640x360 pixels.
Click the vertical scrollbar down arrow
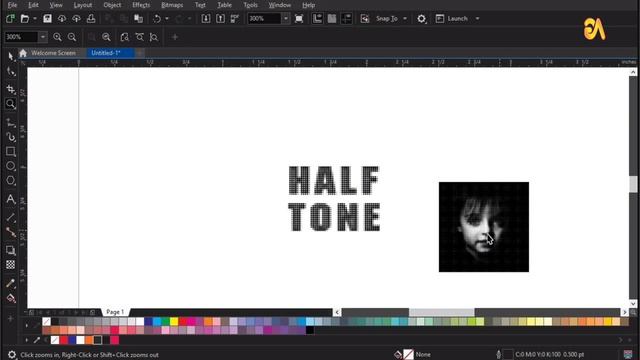633,304
